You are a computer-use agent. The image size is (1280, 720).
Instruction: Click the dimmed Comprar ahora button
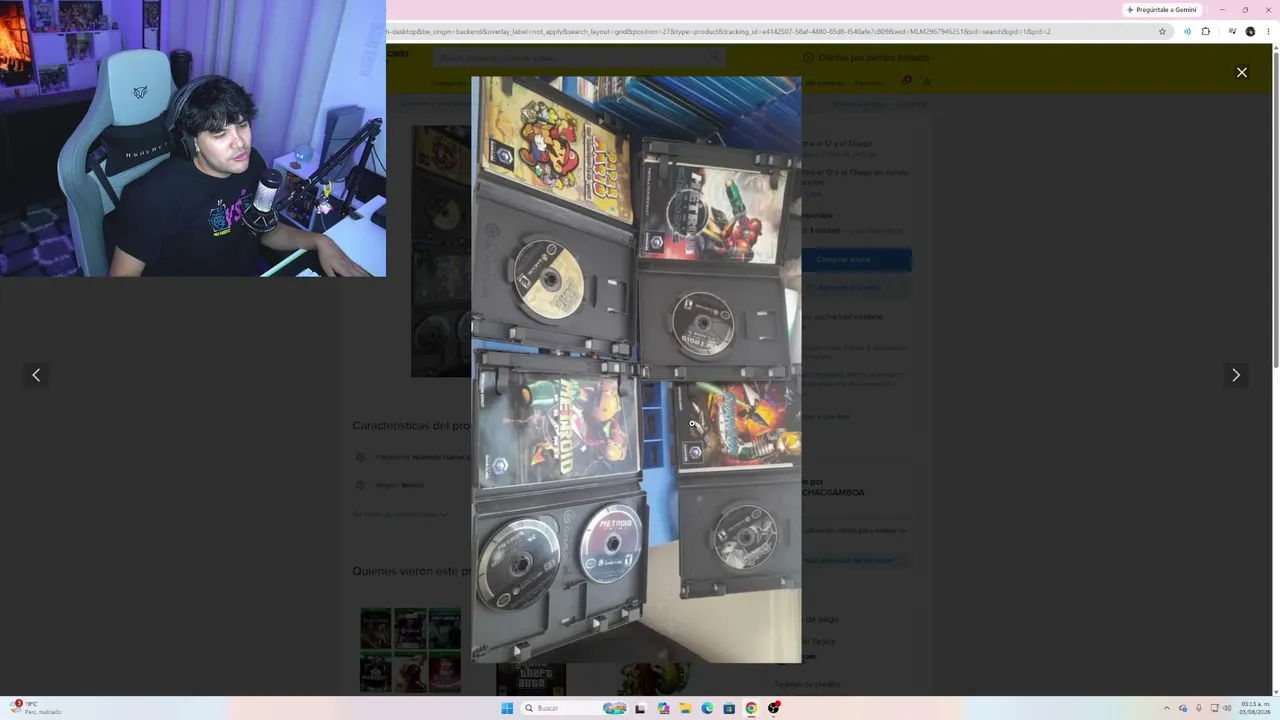(x=855, y=259)
